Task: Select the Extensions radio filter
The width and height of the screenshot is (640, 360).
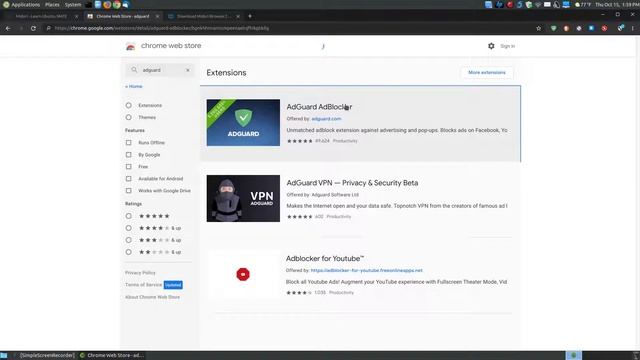Action: point(129,105)
